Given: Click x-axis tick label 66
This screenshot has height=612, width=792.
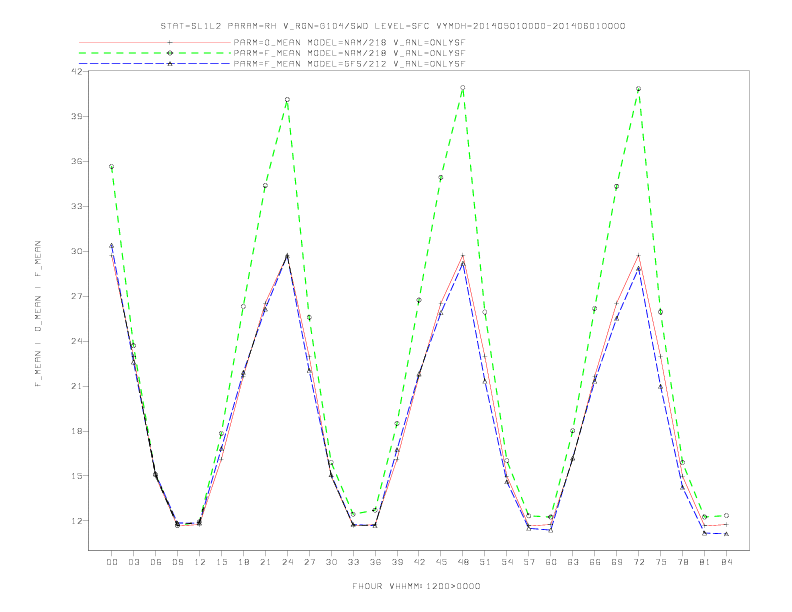Looking at the screenshot, I should tap(595, 562).
